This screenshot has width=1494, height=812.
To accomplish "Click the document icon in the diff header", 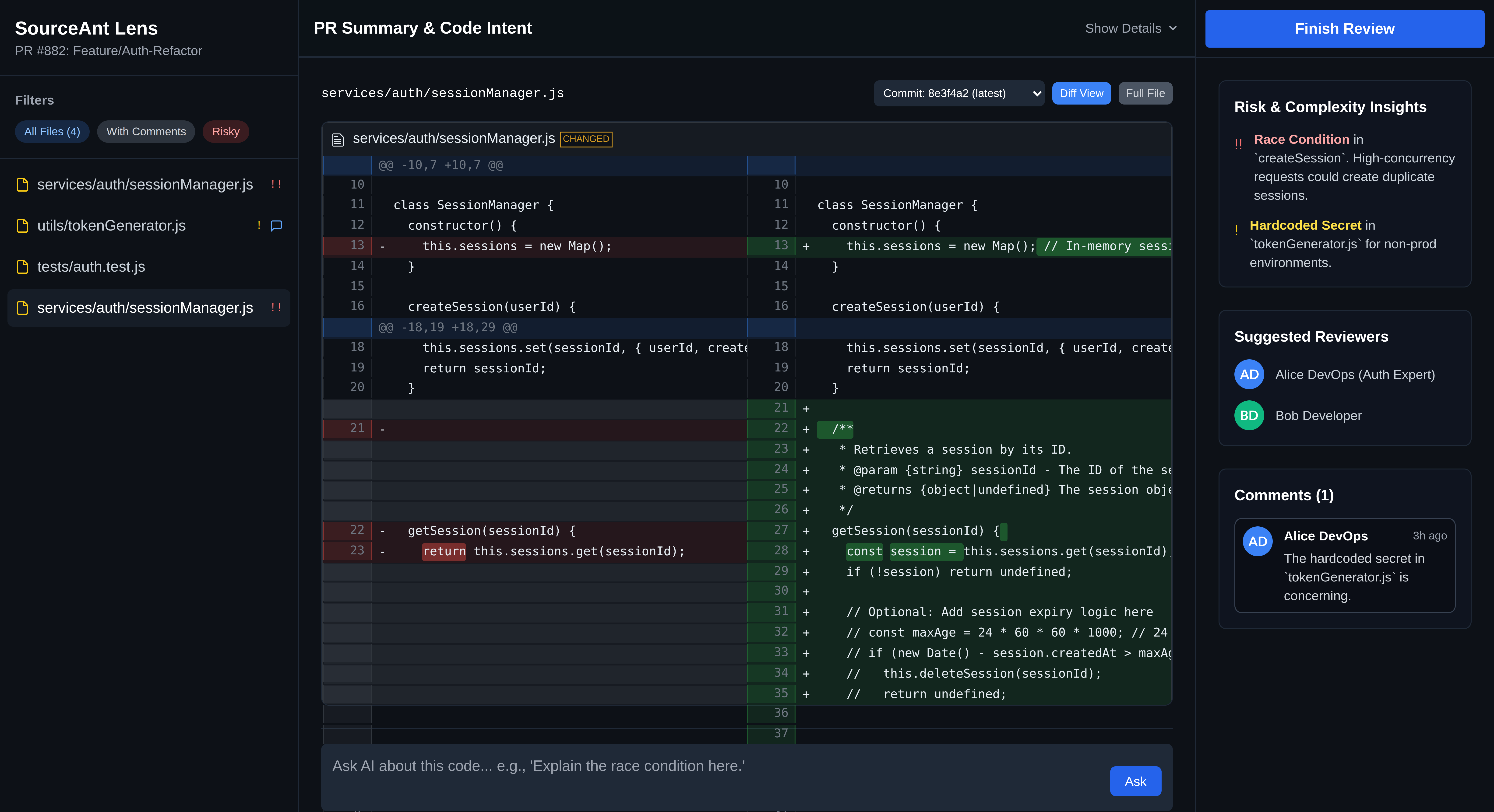I will pyautogui.click(x=338, y=140).
